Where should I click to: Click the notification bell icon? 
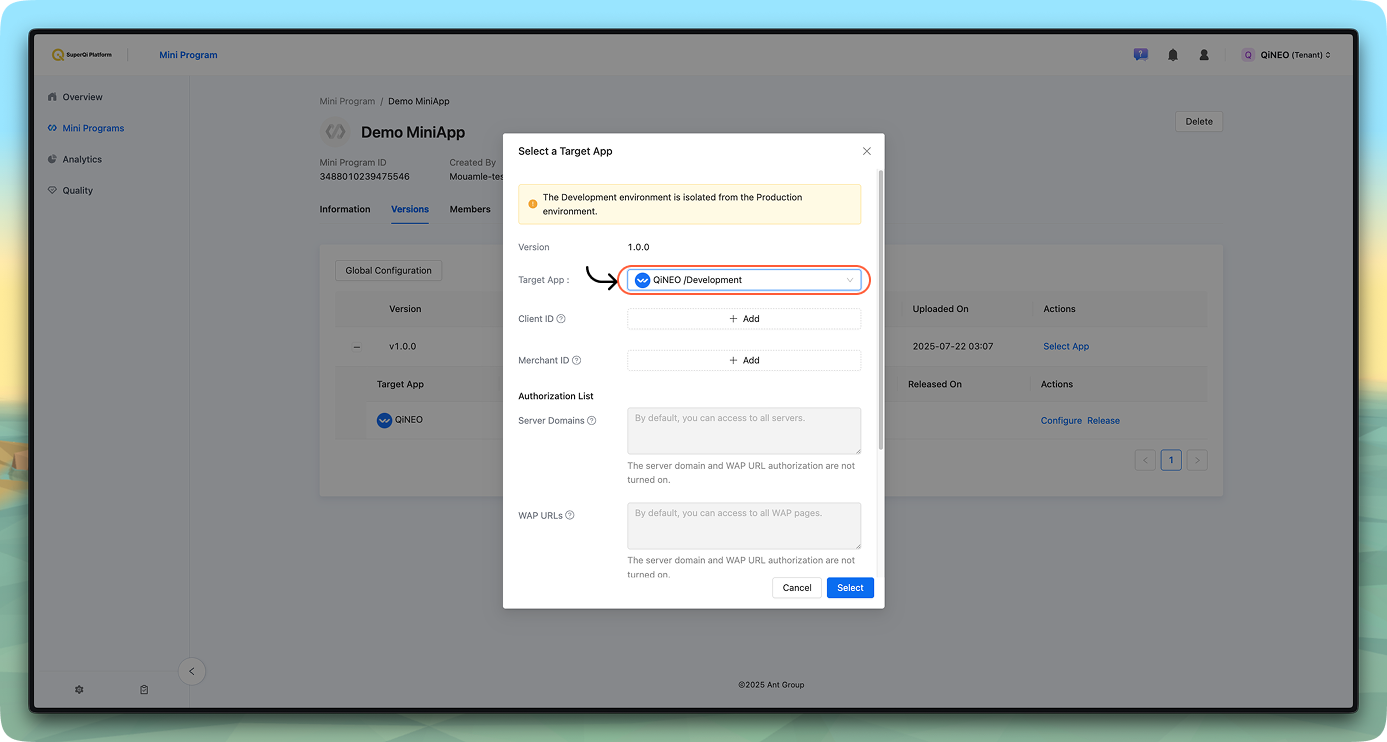1173,55
